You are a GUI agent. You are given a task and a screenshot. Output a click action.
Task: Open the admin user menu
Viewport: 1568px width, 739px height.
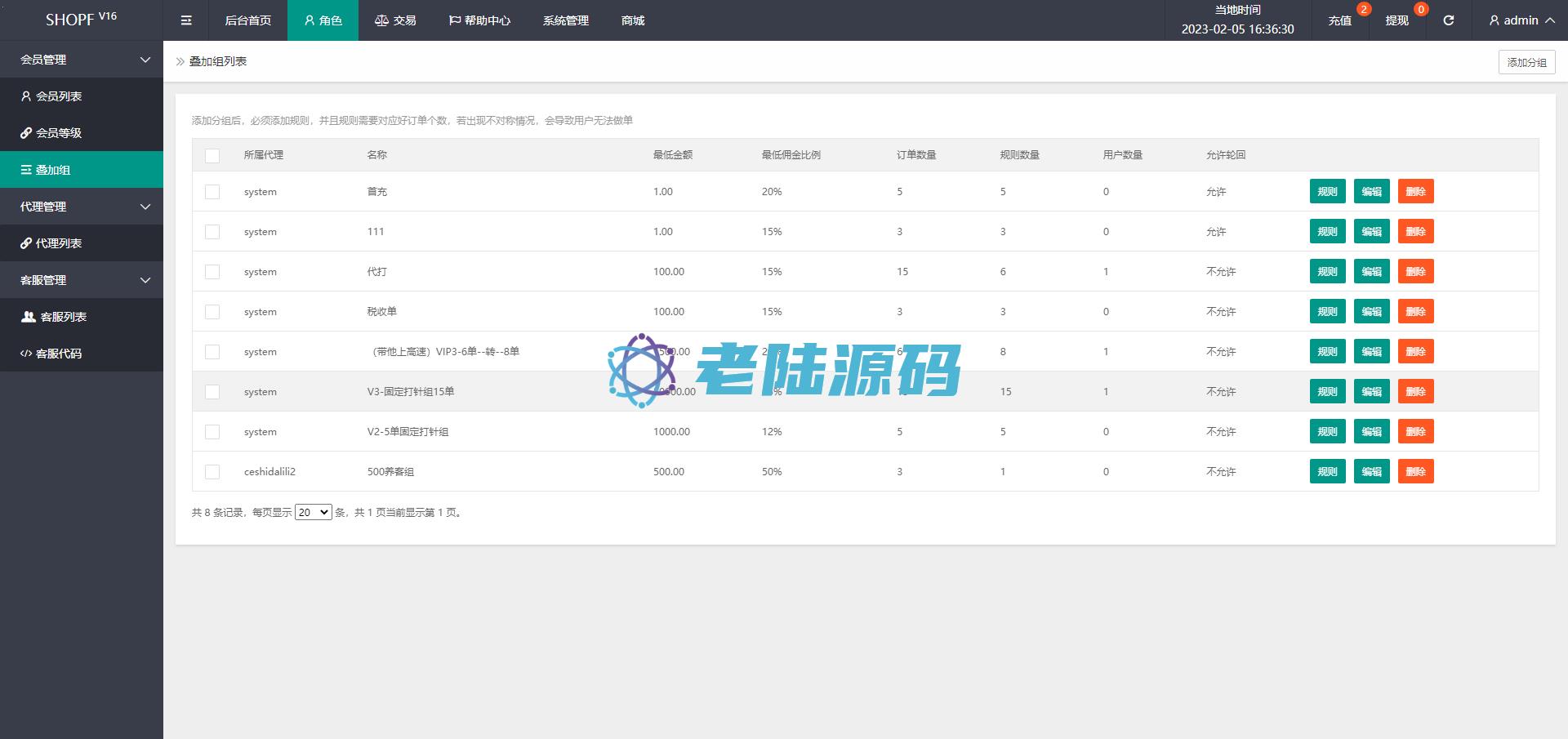point(1521,20)
